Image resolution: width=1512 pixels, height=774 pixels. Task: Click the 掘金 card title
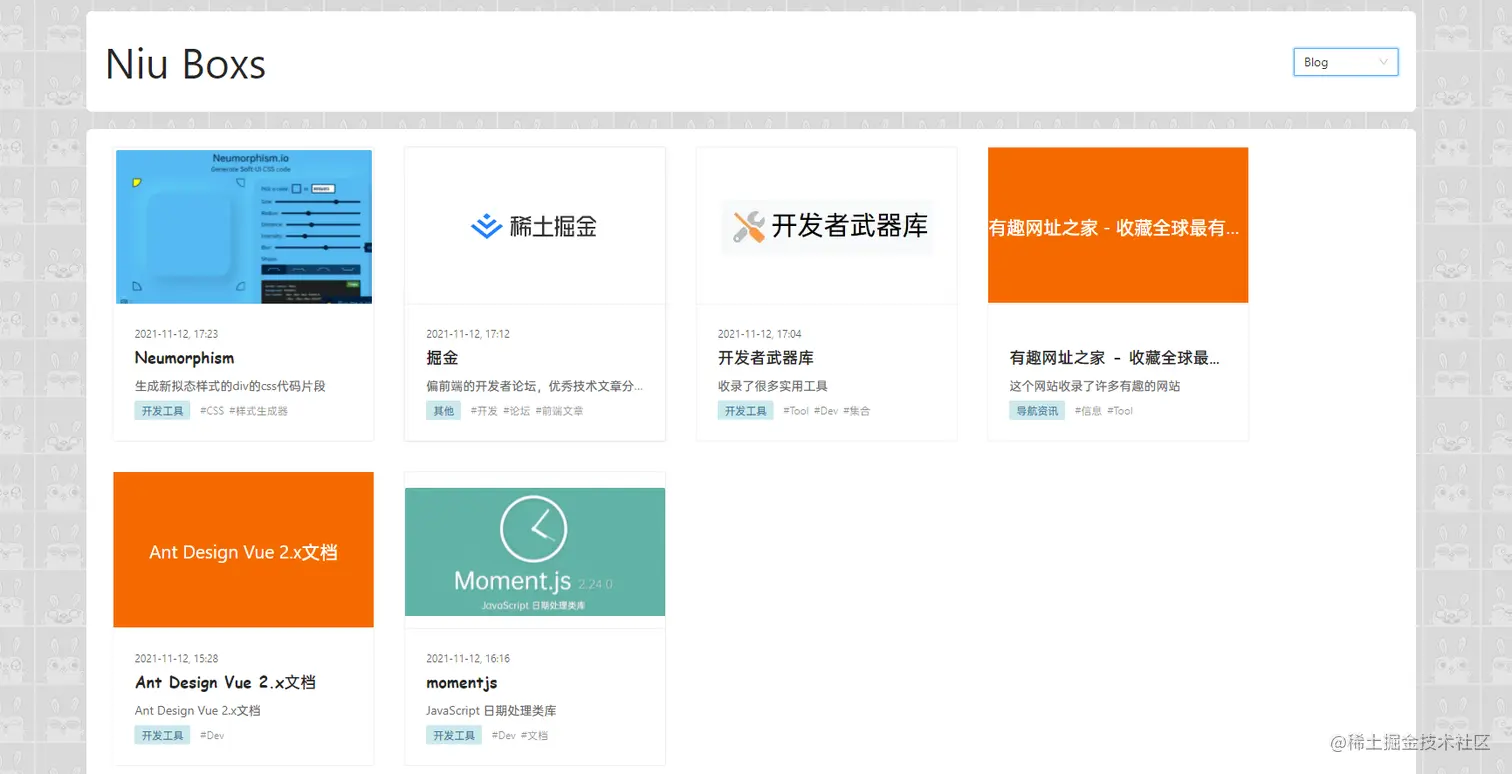pyautogui.click(x=442, y=358)
